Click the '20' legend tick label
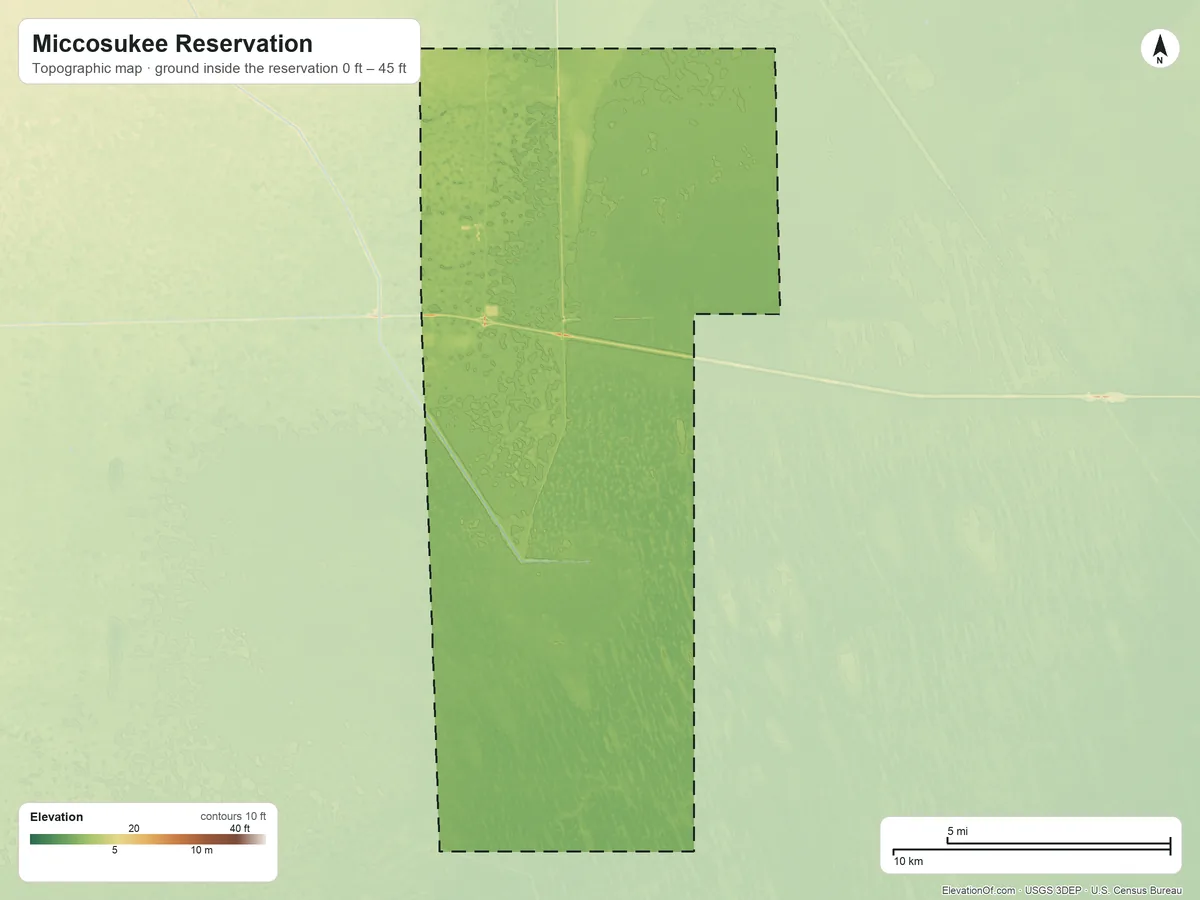 point(134,828)
